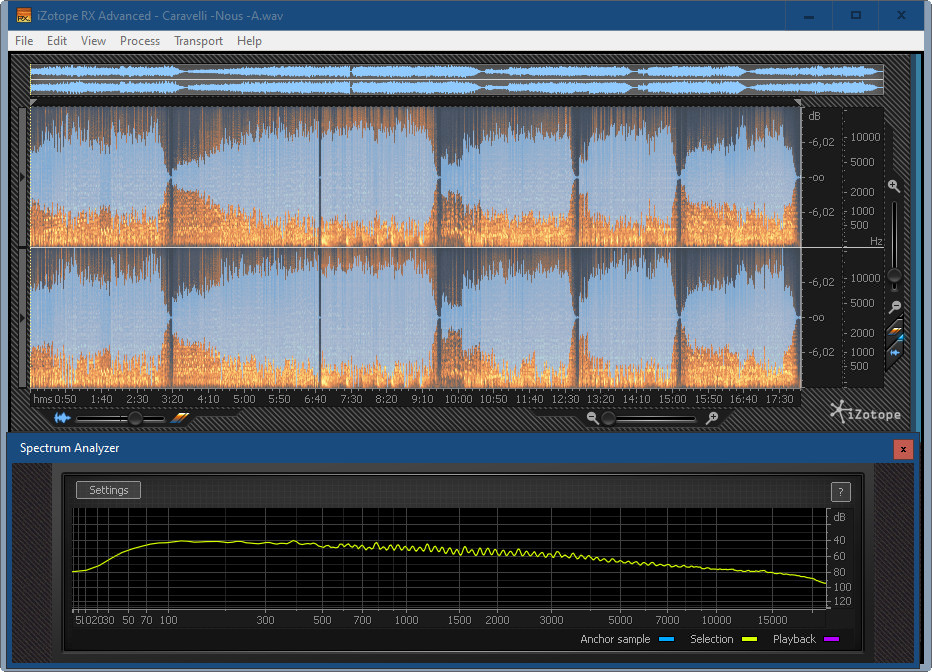This screenshot has height=672, width=932.
Task: Click the horizontal time zoom-out magnifier
Action: tap(593, 418)
